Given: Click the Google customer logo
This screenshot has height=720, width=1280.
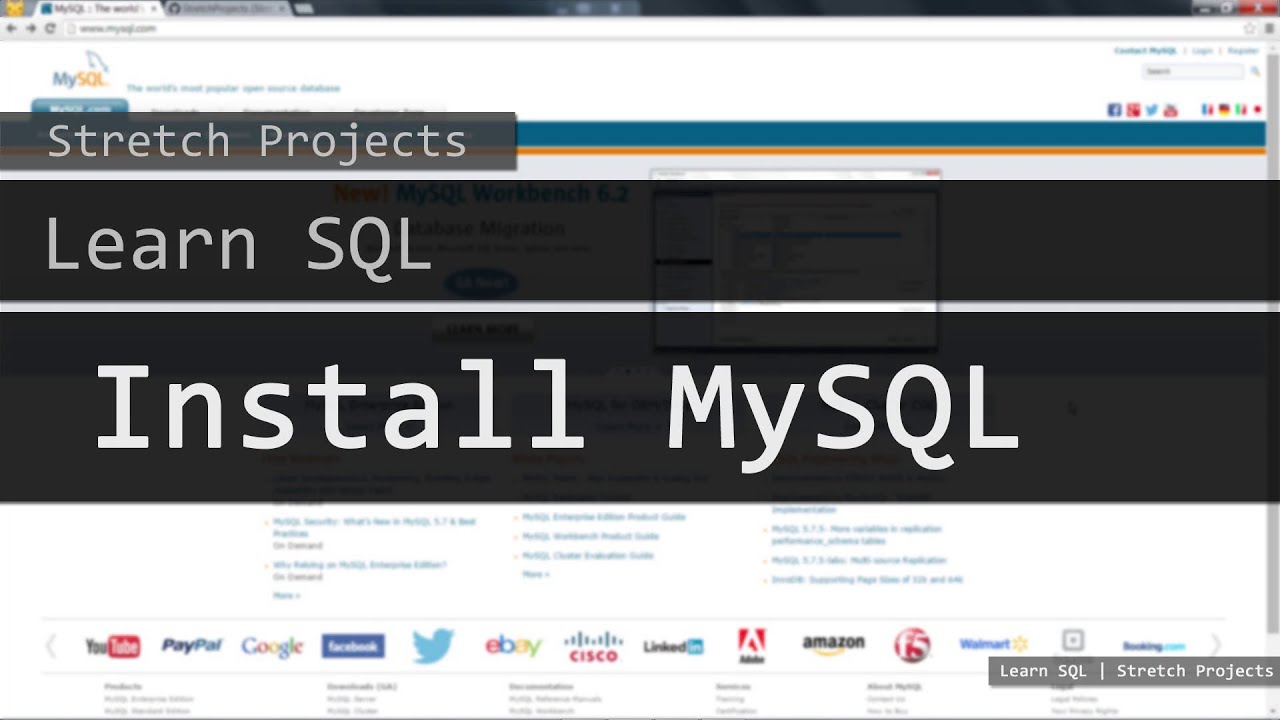Looking at the screenshot, I should tap(272, 647).
